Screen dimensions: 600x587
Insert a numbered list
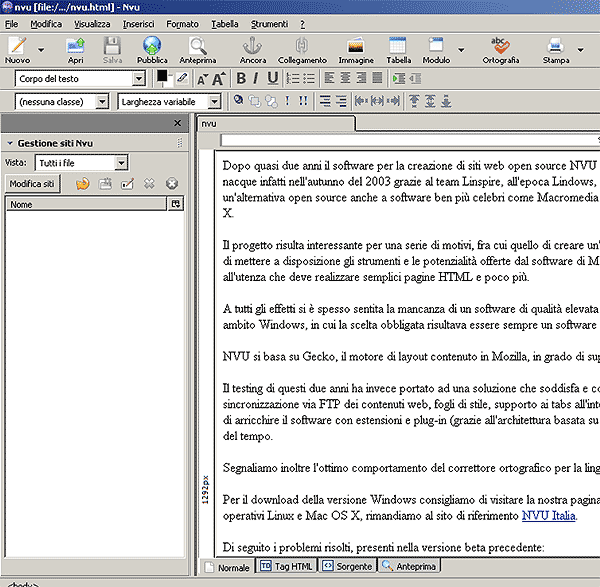293,78
